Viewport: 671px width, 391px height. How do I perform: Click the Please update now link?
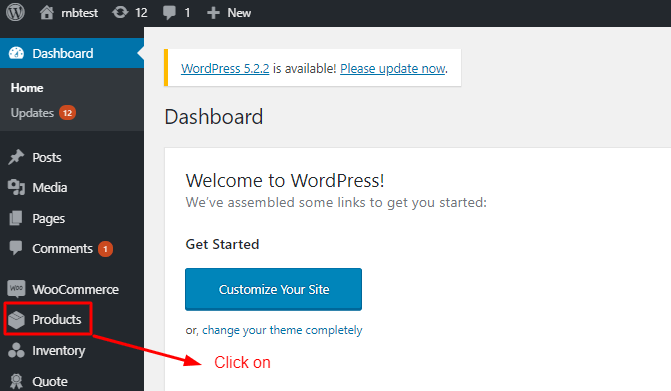pyautogui.click(x=393, y=68)
